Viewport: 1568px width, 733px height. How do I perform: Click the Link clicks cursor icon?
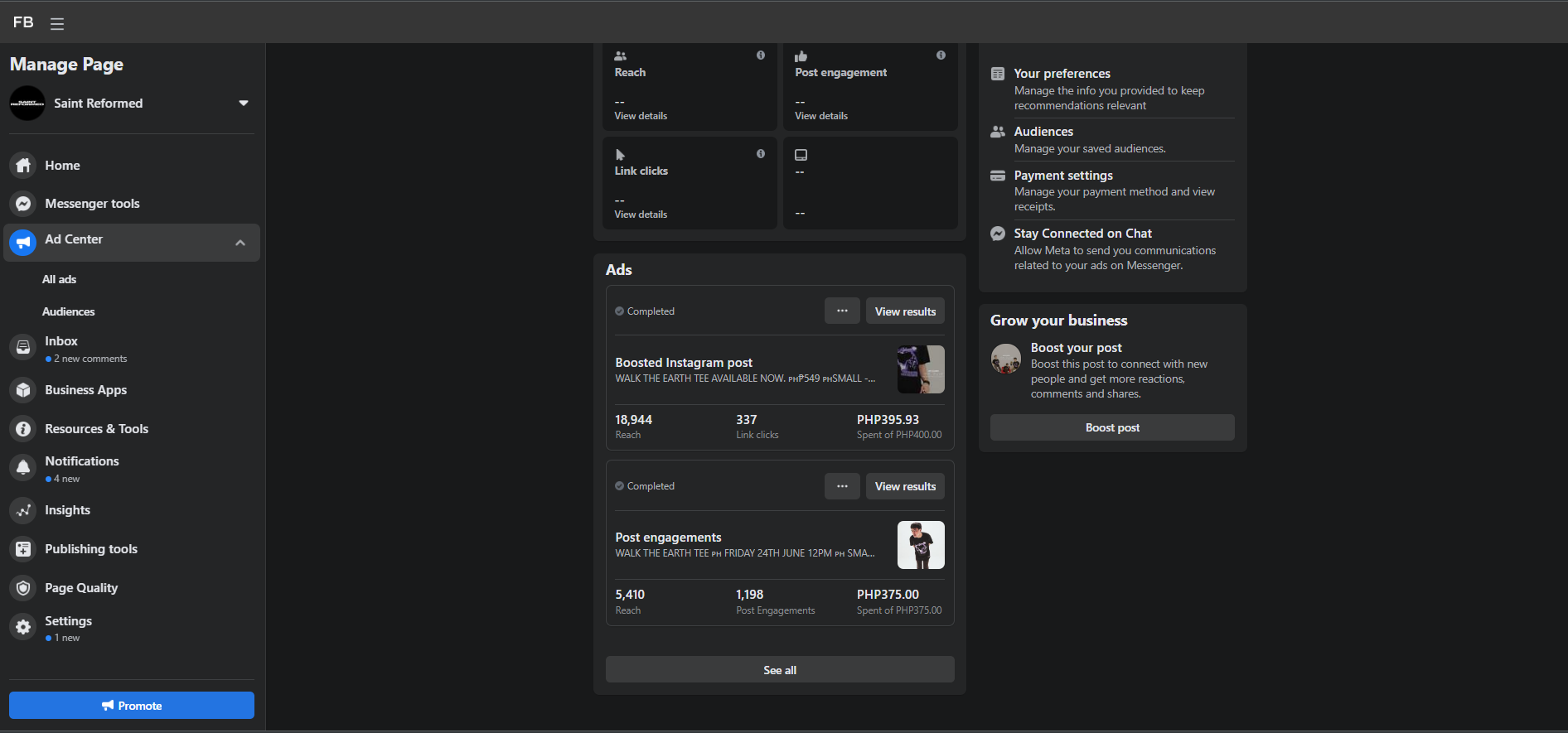point(620,155)
